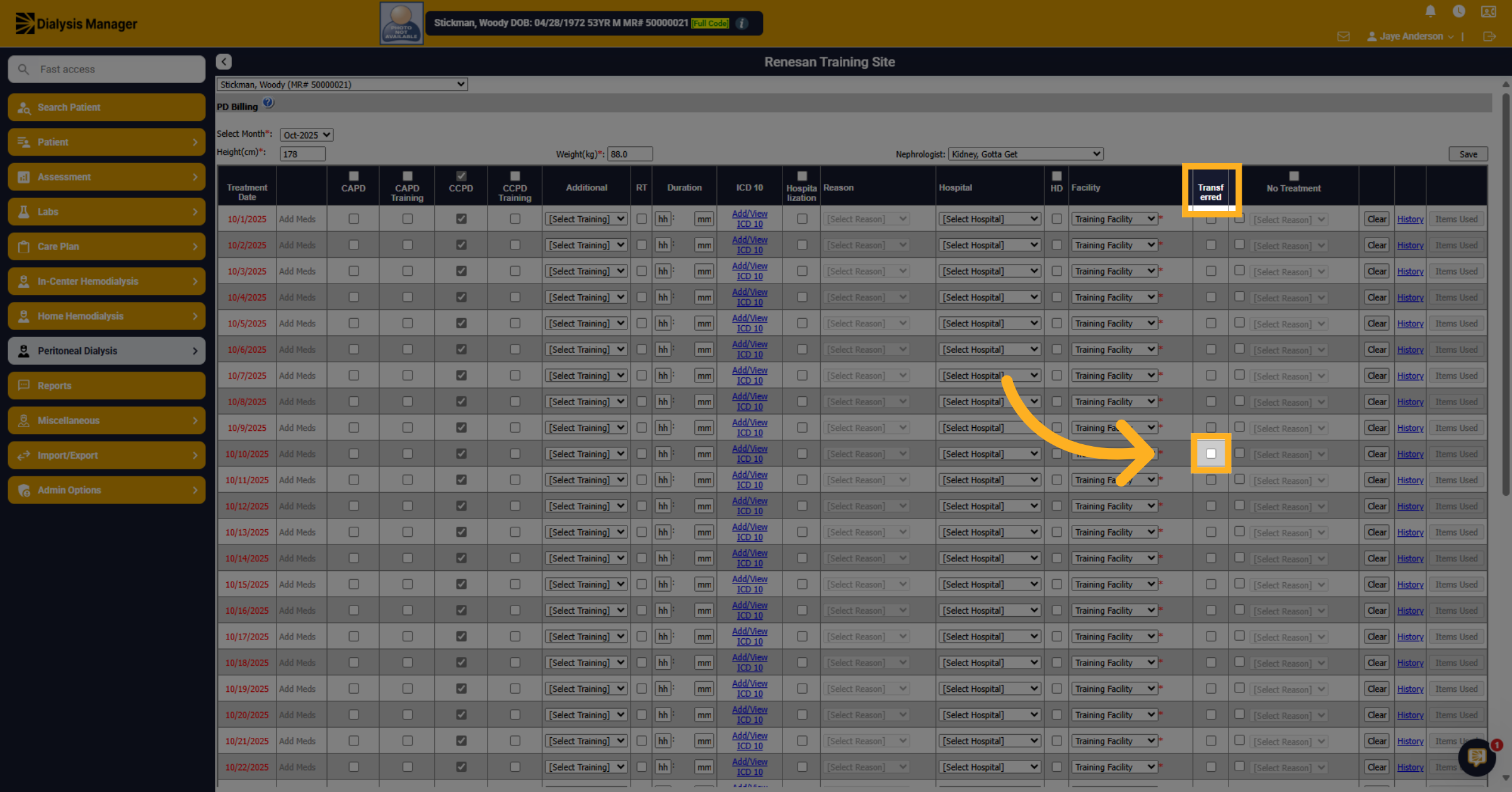This screenshot has width=1512, height=792.
Task: Expand the Peritoneal Dialysis menu
Action: (106, 351)
